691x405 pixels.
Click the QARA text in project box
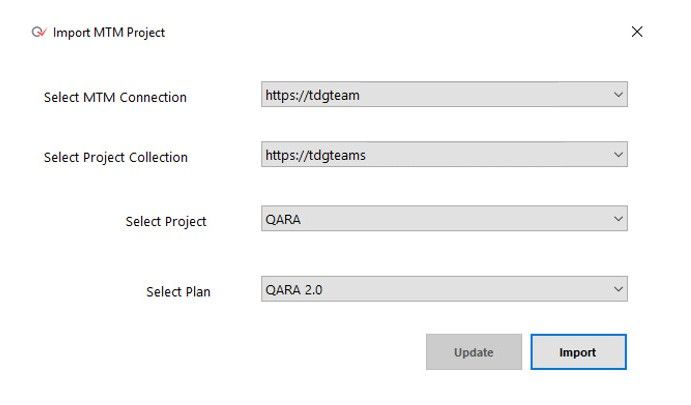(283, 219)
